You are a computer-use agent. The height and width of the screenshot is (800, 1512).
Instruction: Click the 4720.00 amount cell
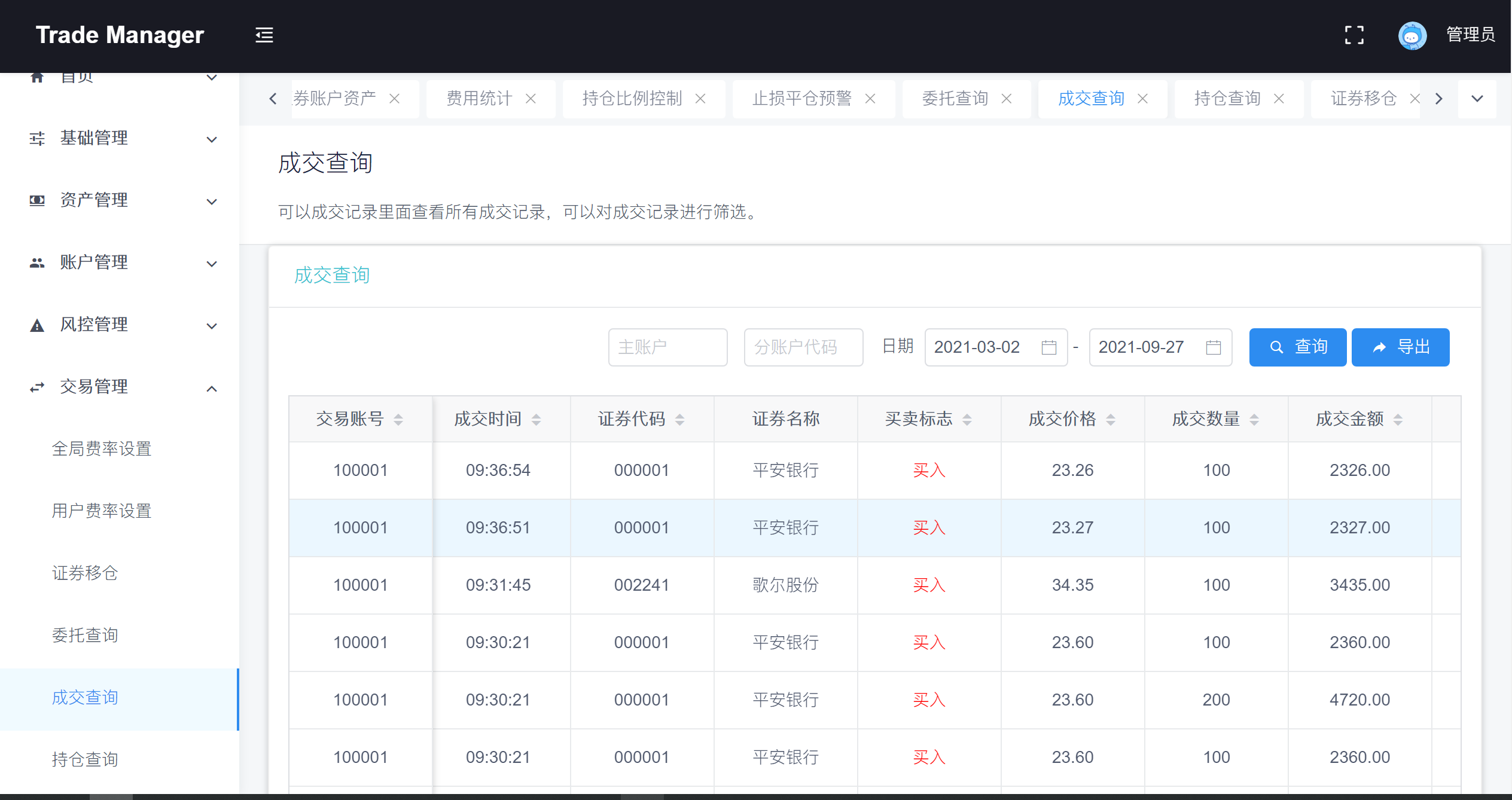pyautogui.click(x=1359, y=700)
